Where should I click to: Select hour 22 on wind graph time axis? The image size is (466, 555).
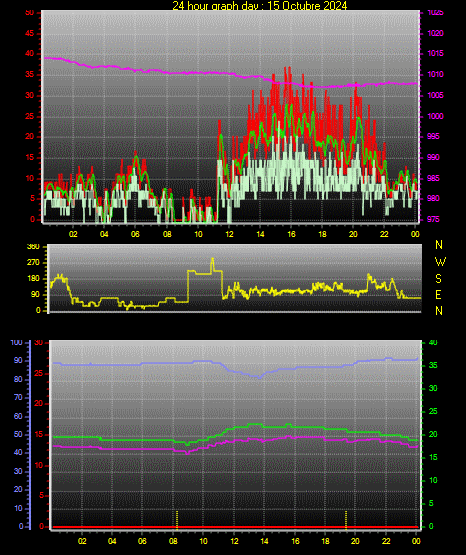pos(384,234)
